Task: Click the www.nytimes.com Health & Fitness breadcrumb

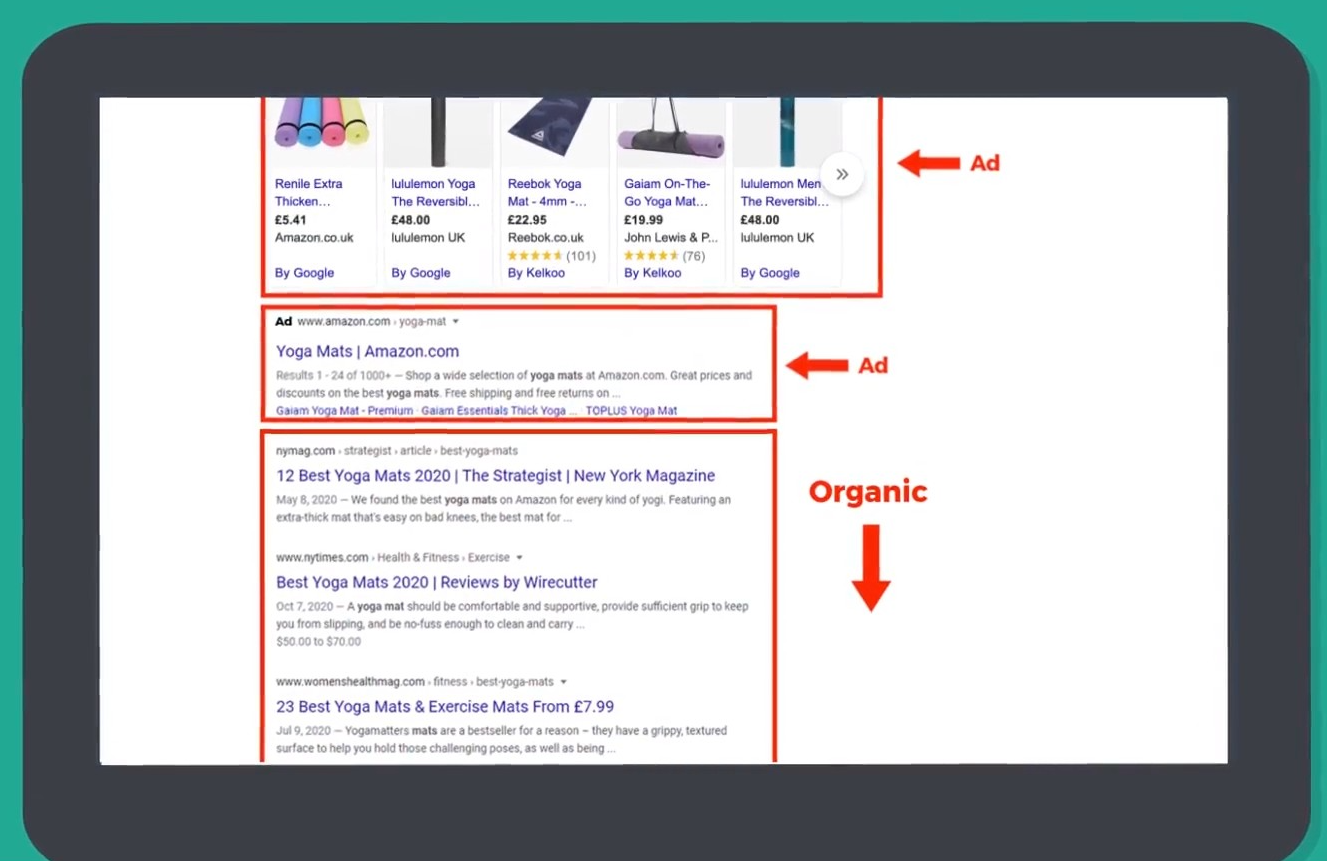Action: [x=393, y=558]
